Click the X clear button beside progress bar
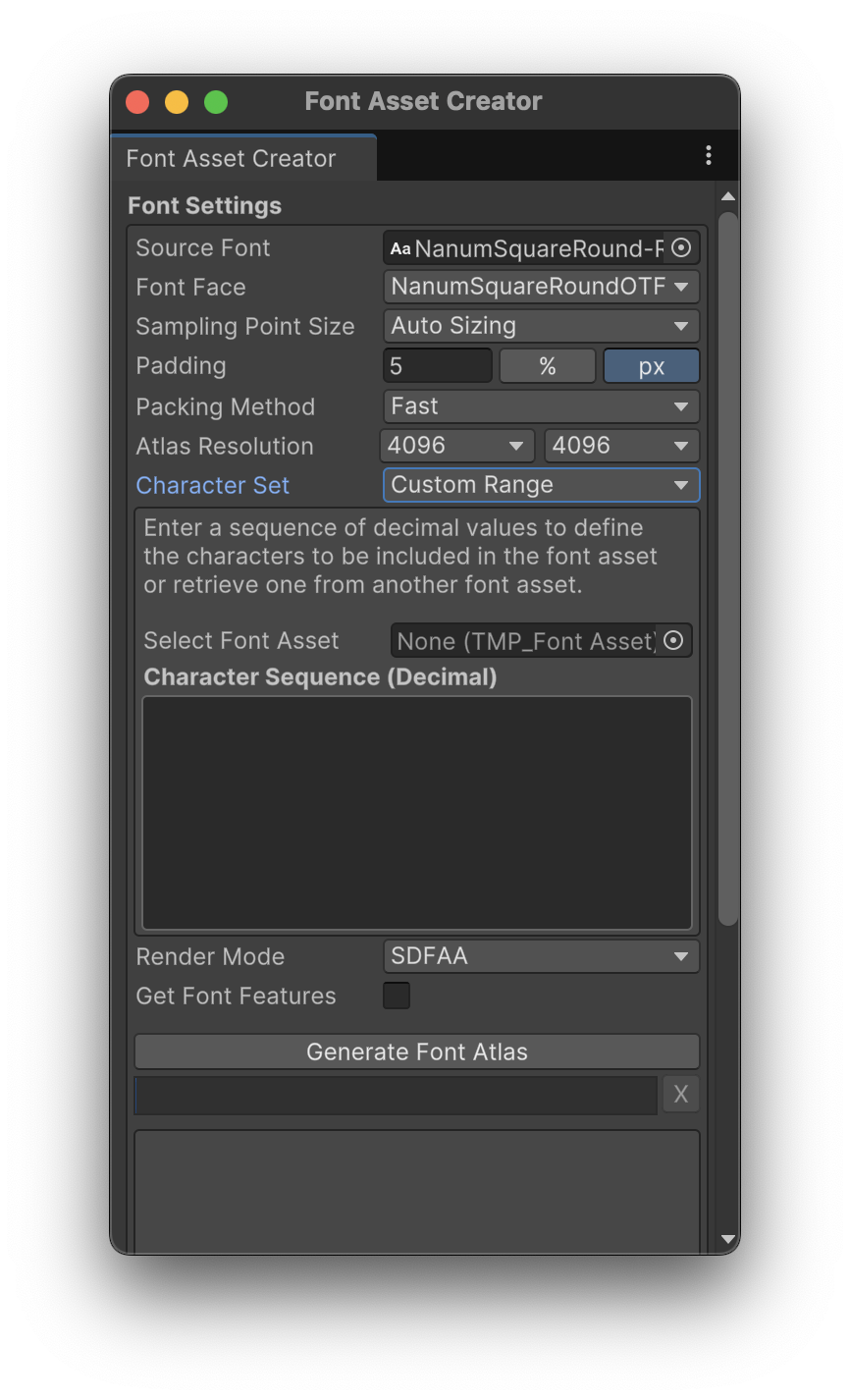 (681, 1095)
